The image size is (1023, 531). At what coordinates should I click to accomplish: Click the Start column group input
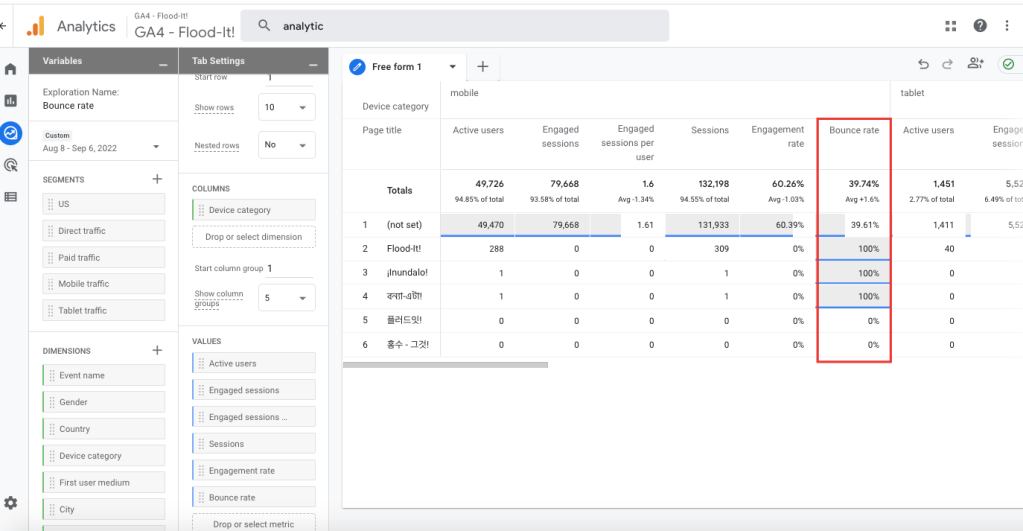(290, 268)
